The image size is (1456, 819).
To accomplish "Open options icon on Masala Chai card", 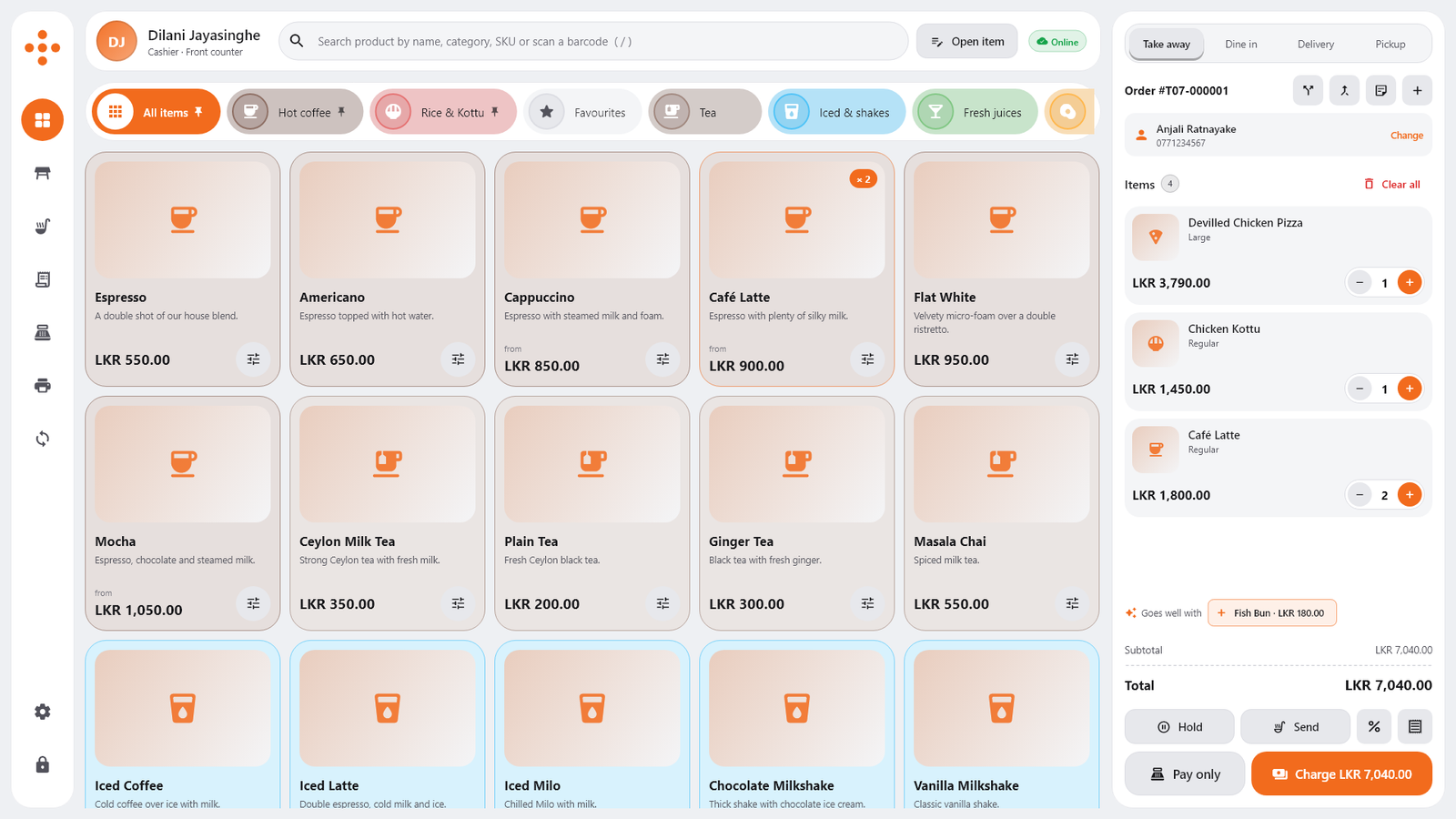I will (1072, 603).
